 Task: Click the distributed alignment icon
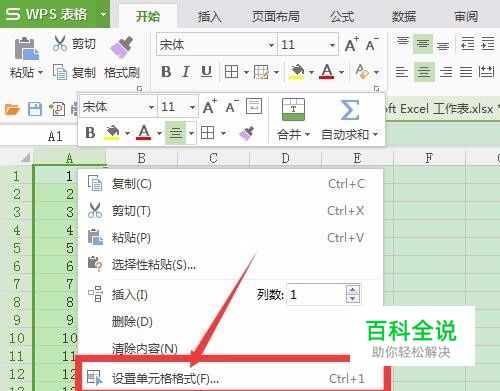coord(486,71)
